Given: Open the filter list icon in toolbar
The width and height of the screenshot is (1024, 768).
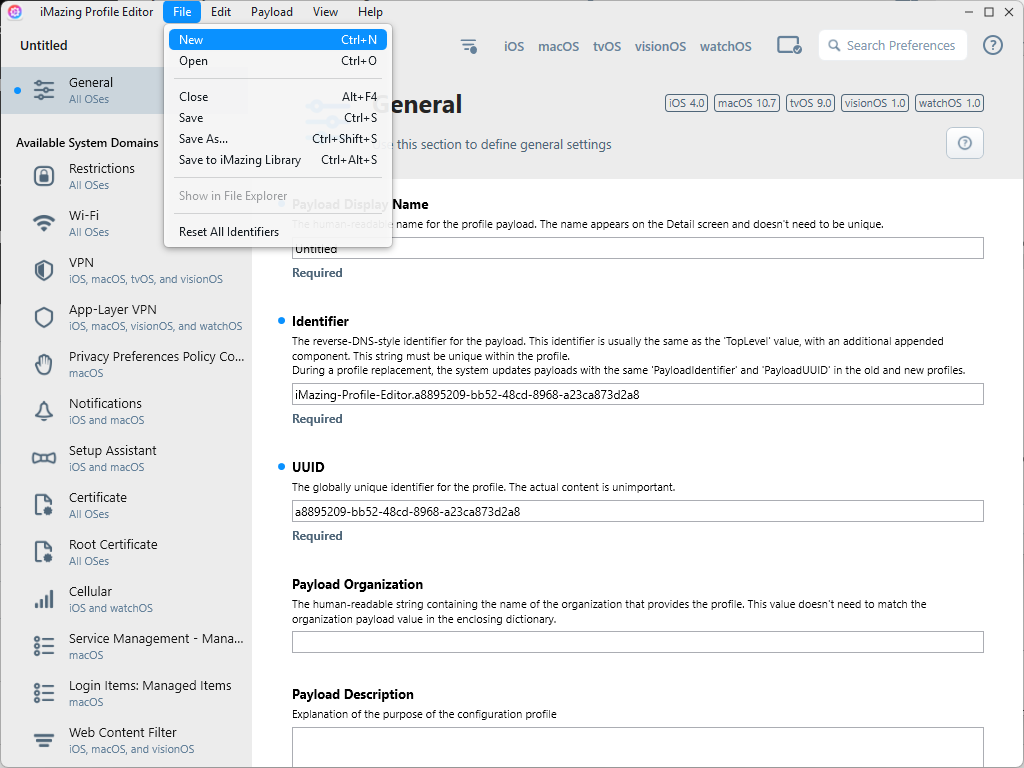Looking at the screenshot, I should (469, 46).
